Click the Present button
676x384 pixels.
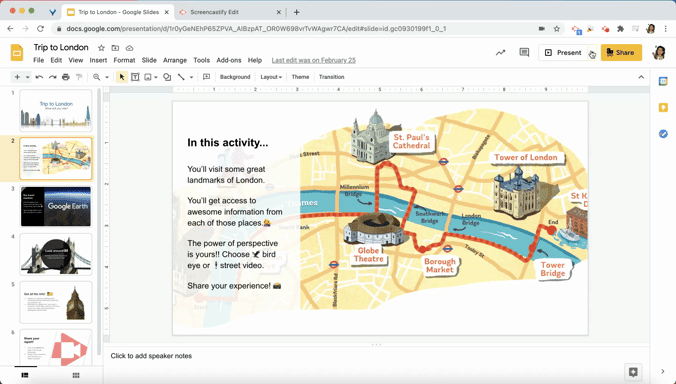563,53
